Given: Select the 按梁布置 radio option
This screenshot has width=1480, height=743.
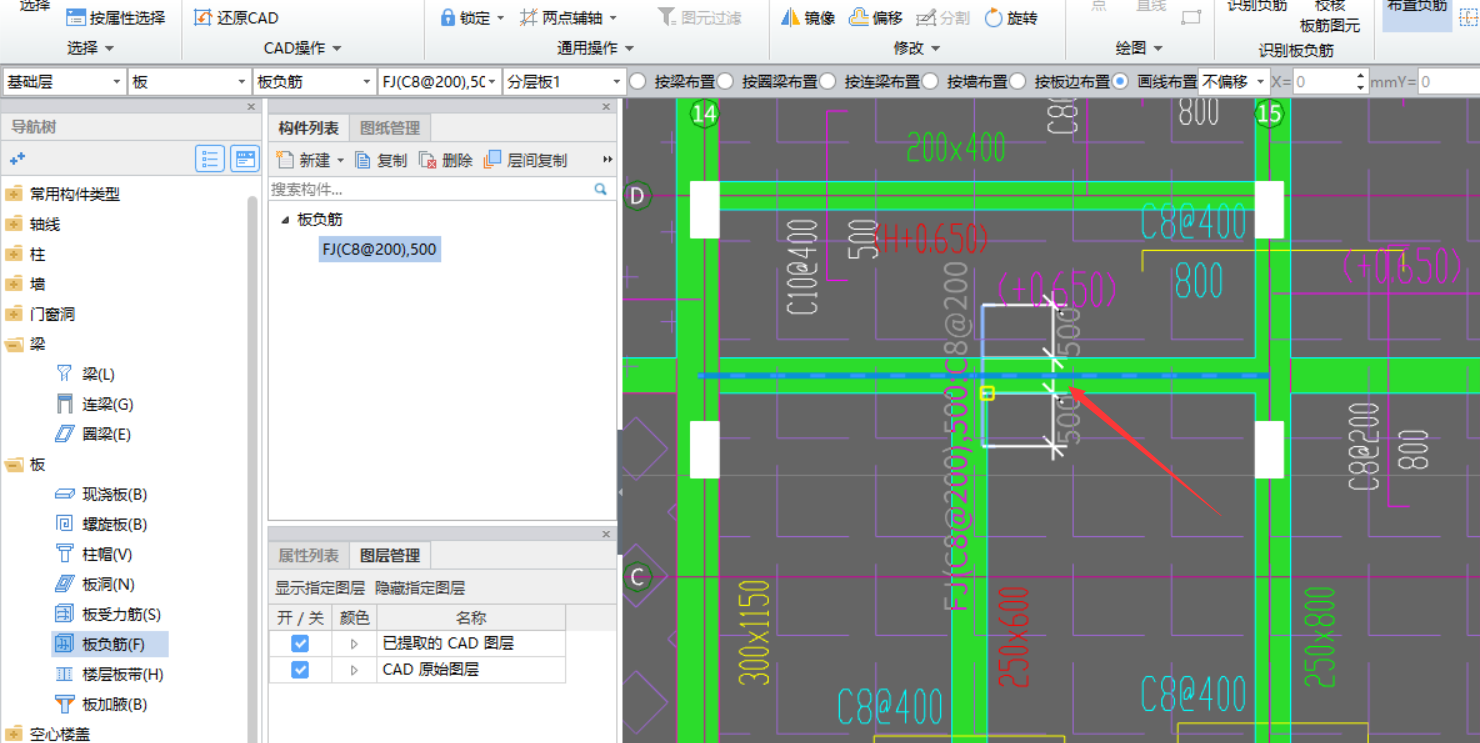Looking at the screenshot, I should tap(638, 81).
